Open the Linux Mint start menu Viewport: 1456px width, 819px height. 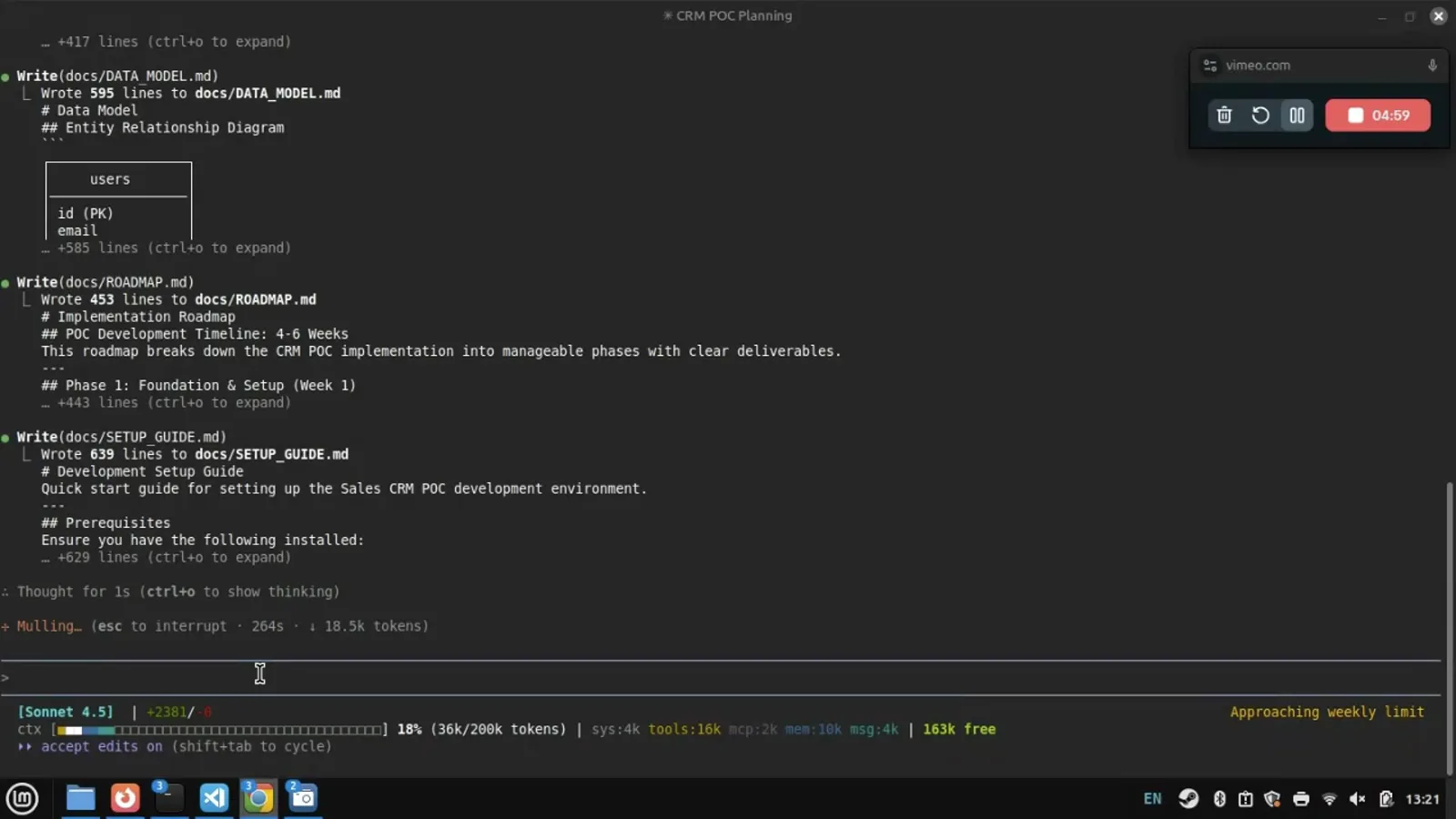[x=22, y=798]
